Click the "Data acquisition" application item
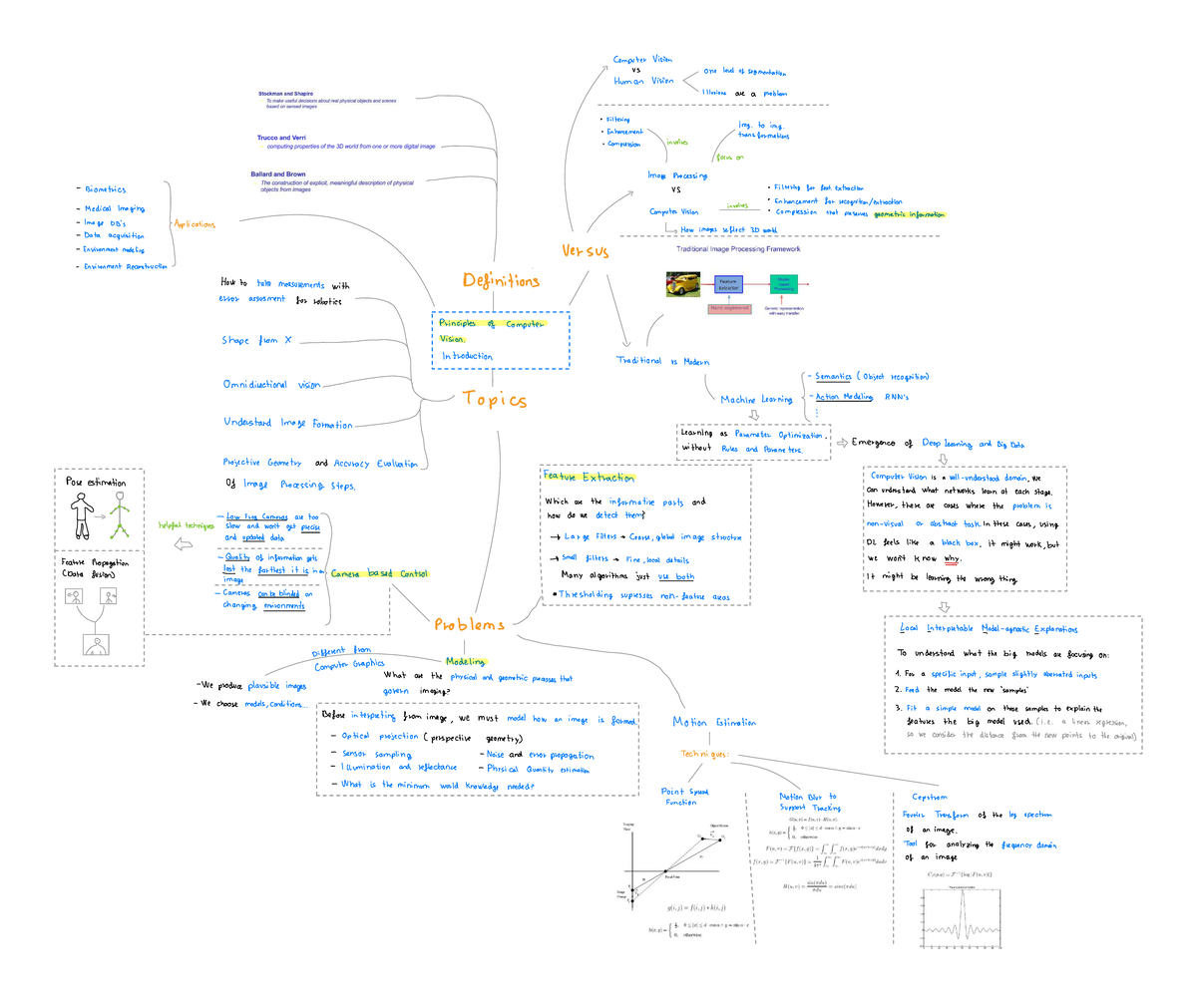 pyautogui.click(x=114, y=236)
